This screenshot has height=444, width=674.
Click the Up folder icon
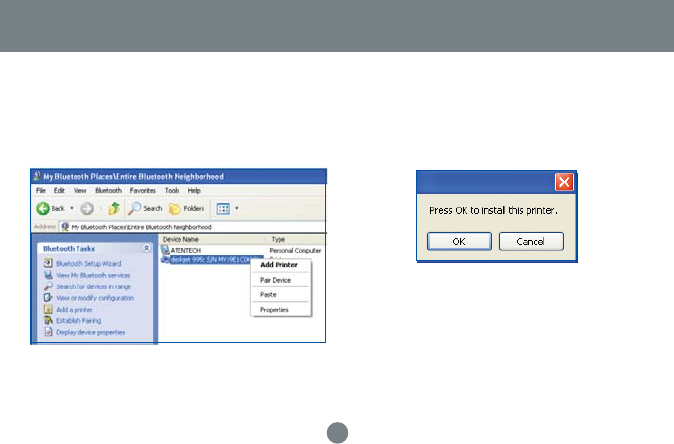114,208
